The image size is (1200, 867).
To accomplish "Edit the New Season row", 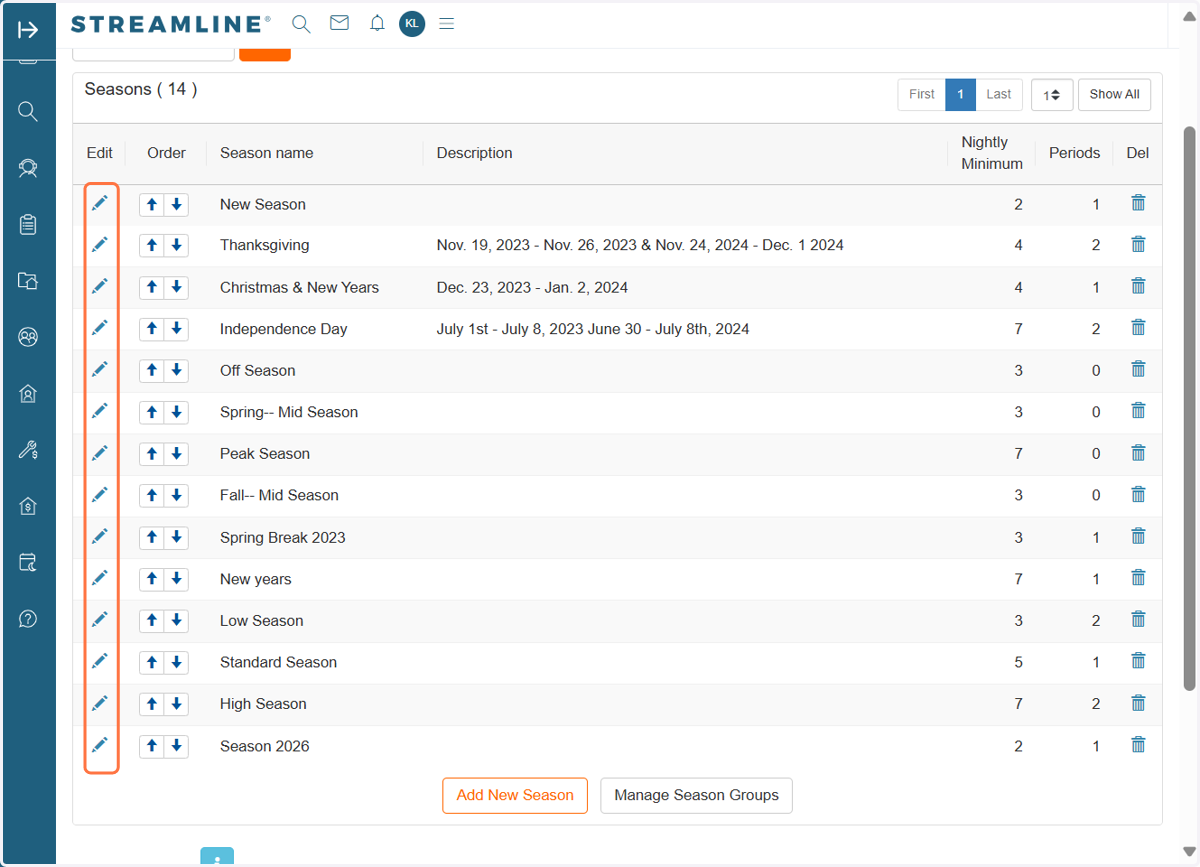I will pos(100,203).
